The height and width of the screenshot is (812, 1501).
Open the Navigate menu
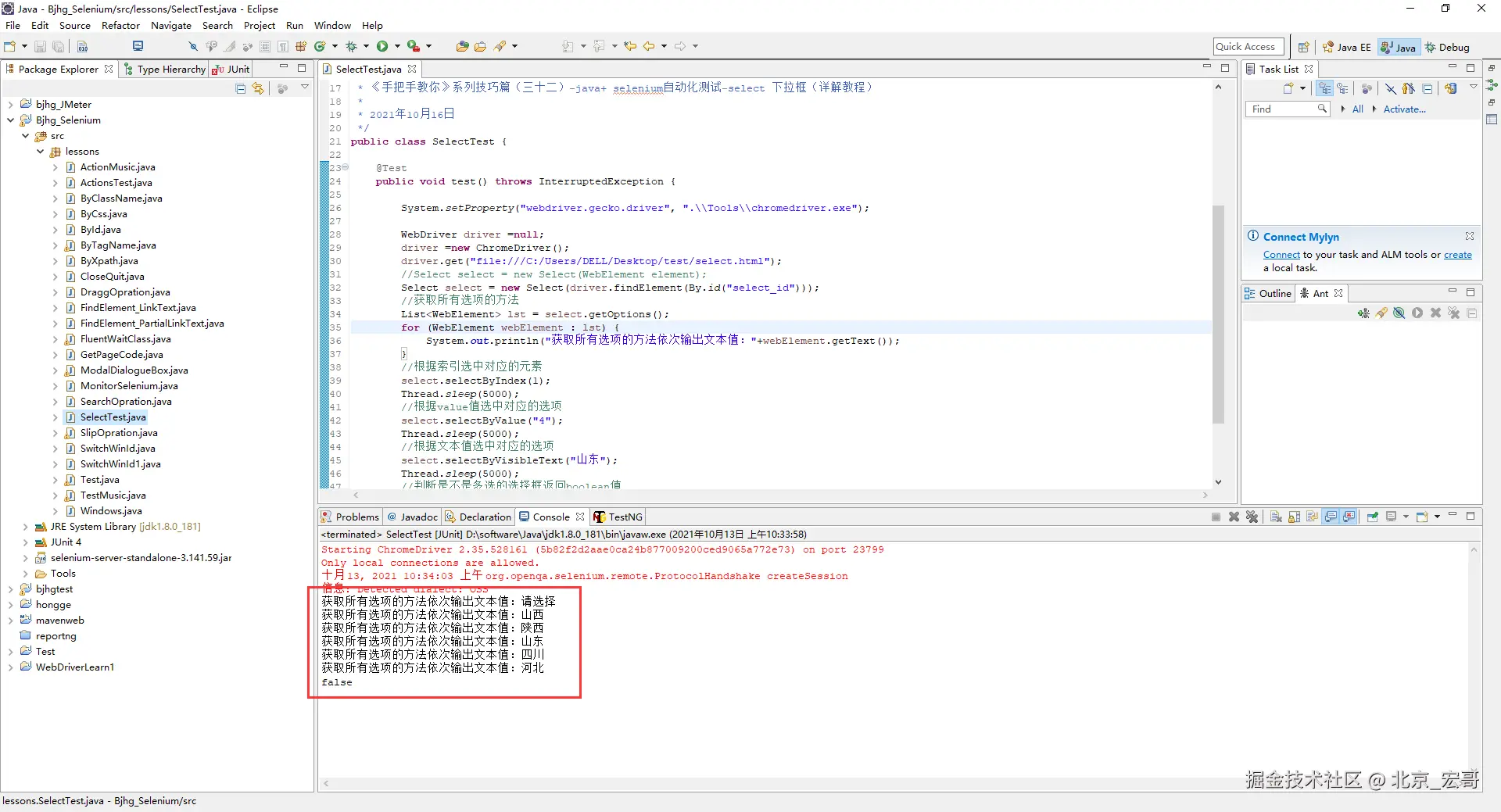[x=171, y=26]
